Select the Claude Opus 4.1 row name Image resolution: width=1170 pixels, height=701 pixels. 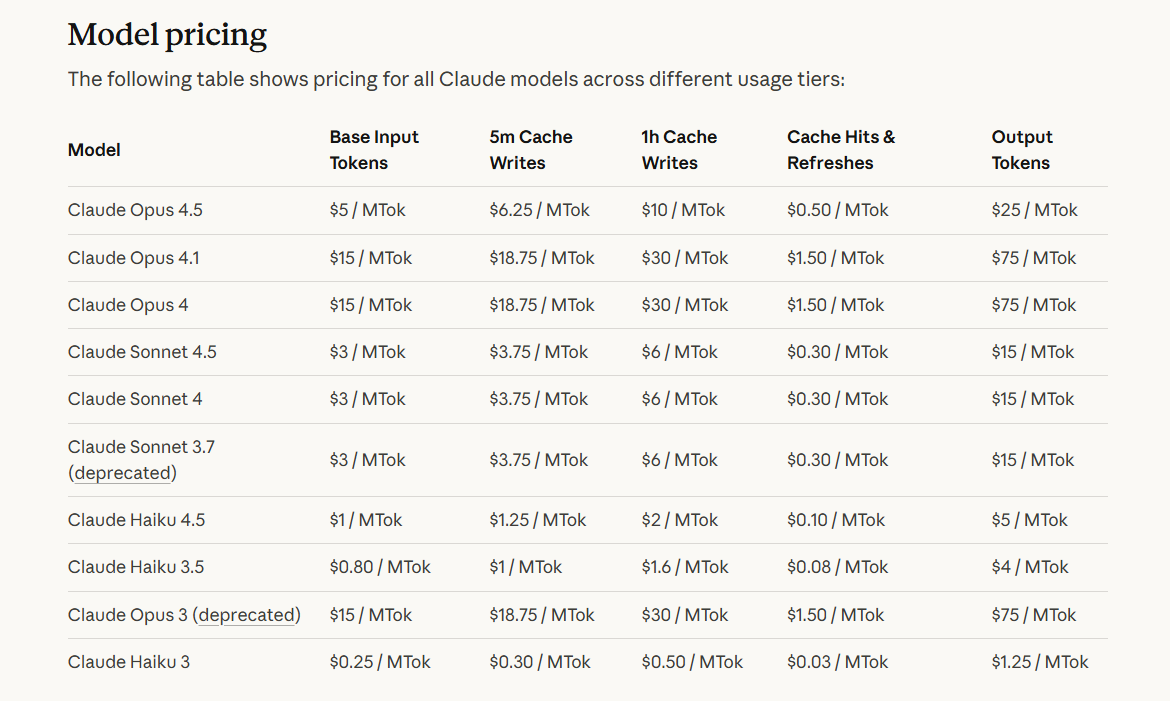tap(133, 258)
